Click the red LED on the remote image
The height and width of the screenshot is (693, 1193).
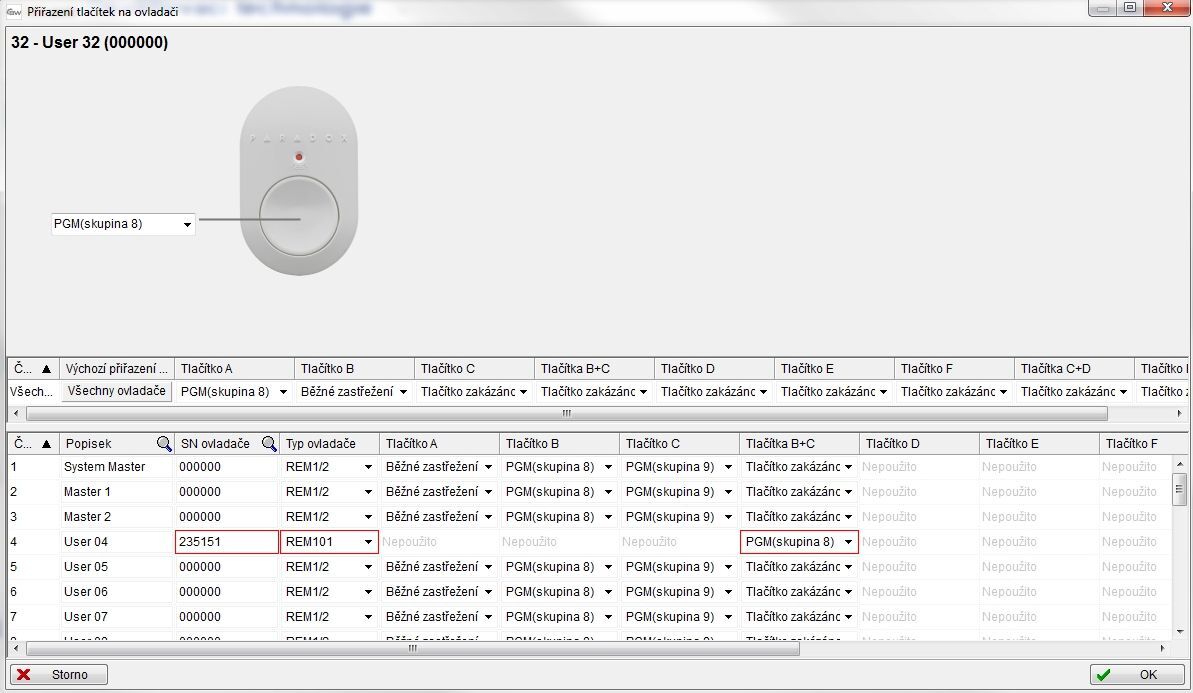[298, 158]
